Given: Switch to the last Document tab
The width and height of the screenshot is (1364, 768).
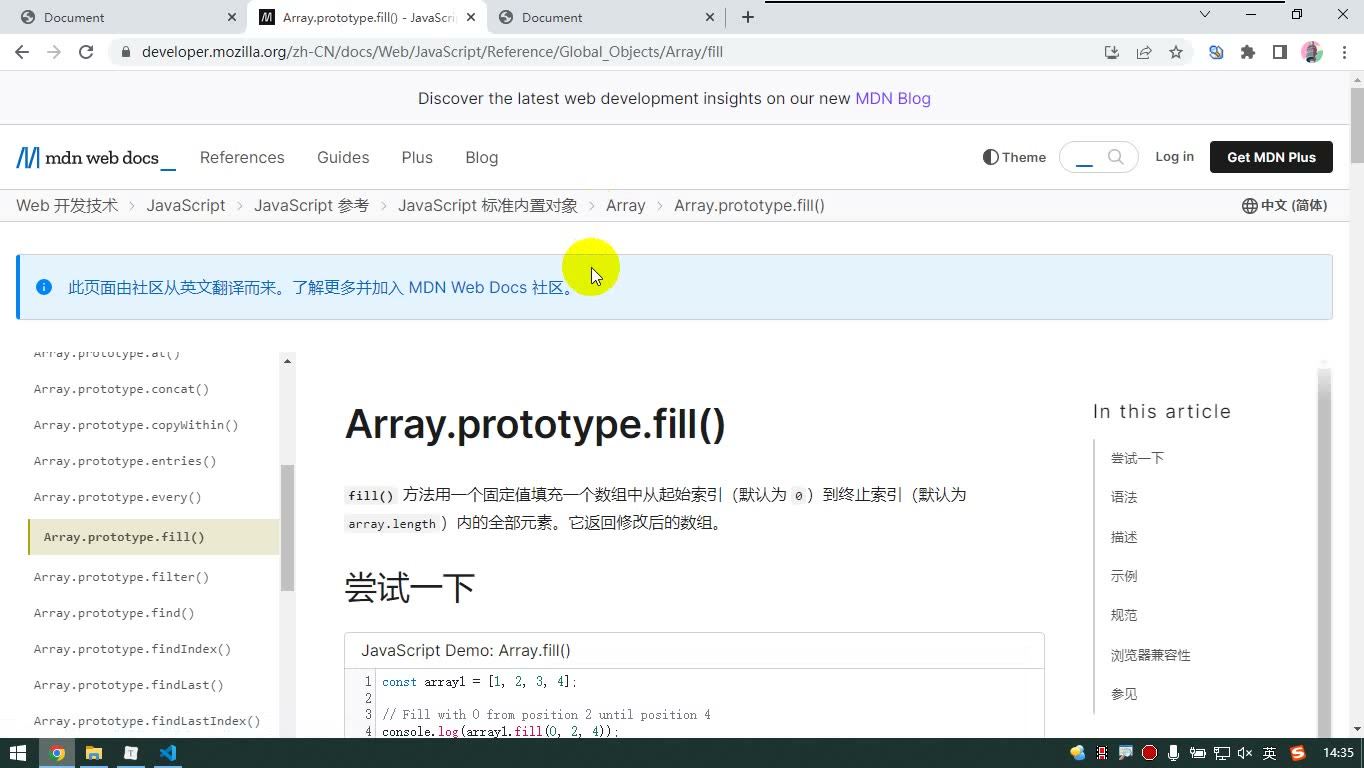Looking at the screenshot, I should [x=607, y=17].
